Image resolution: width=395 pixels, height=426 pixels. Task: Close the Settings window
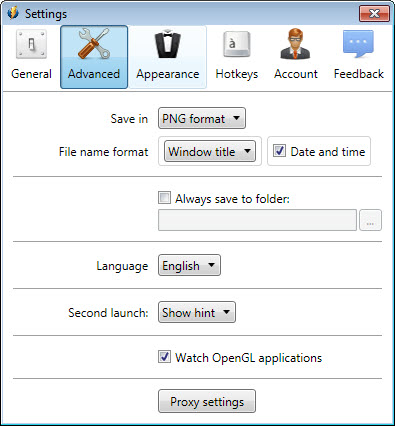(x=374, y=13)
